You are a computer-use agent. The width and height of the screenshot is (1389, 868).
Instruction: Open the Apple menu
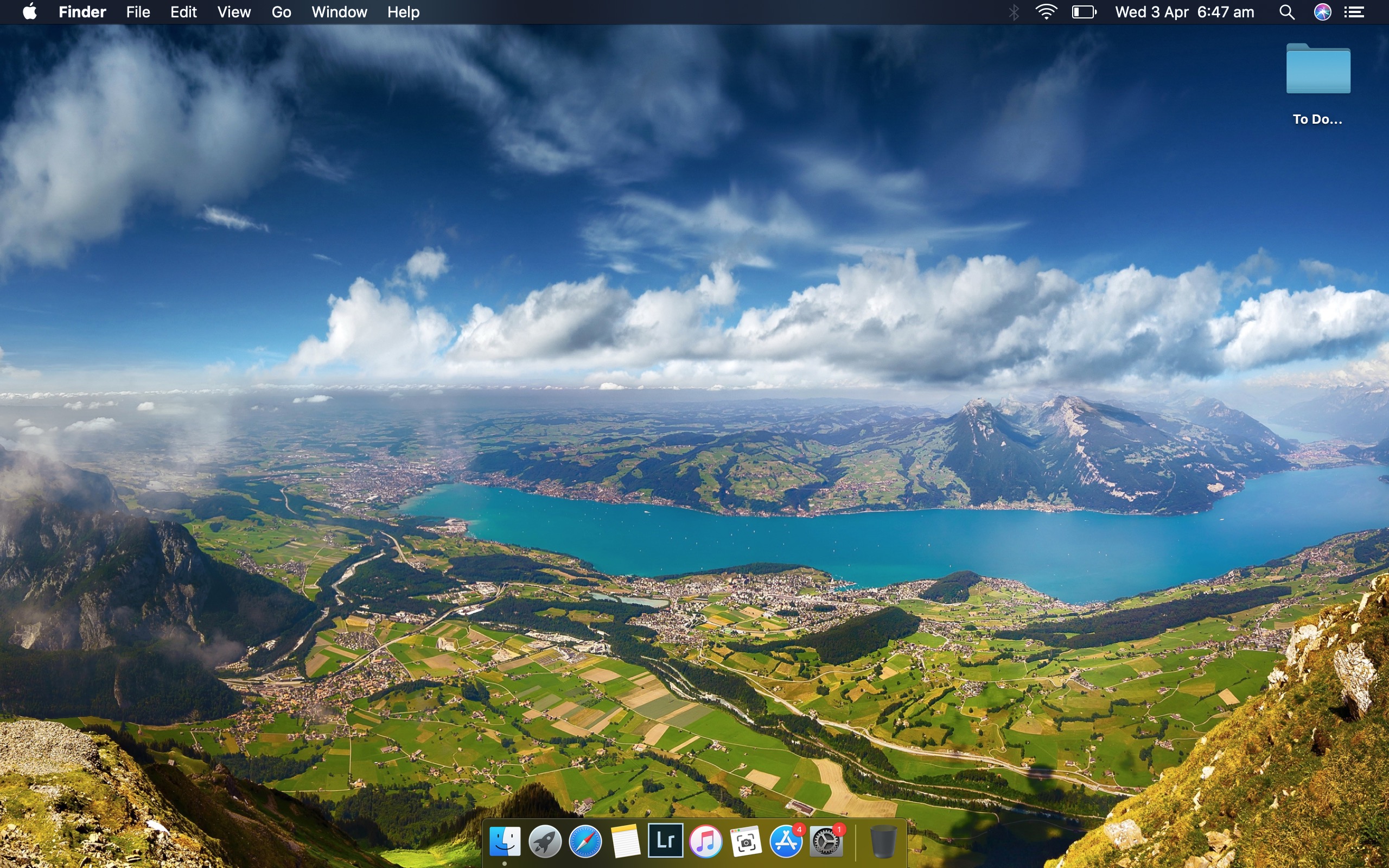click(x=30, y=12)
